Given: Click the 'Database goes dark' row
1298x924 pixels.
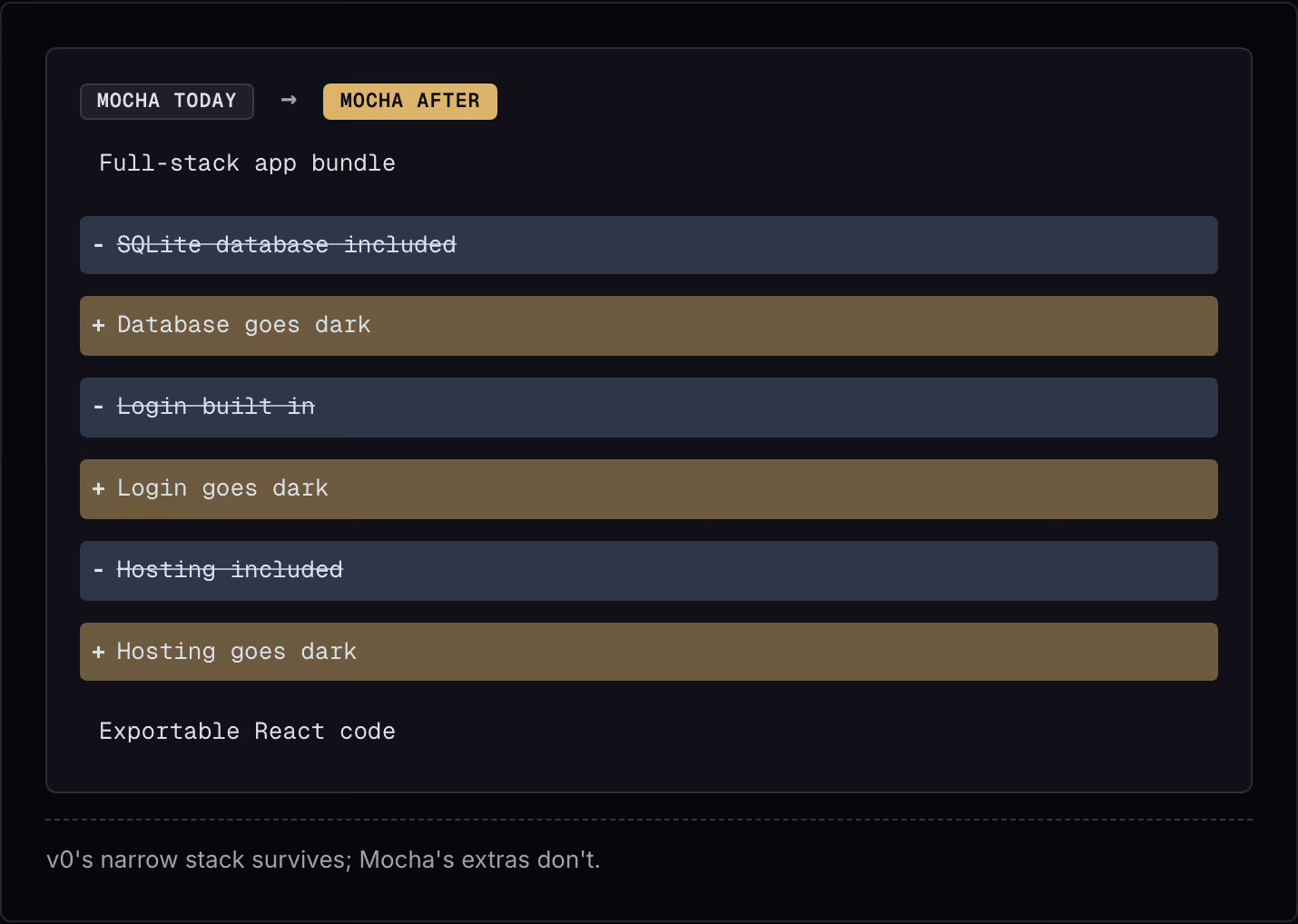Looking at the screenshot, I should 649,326.
